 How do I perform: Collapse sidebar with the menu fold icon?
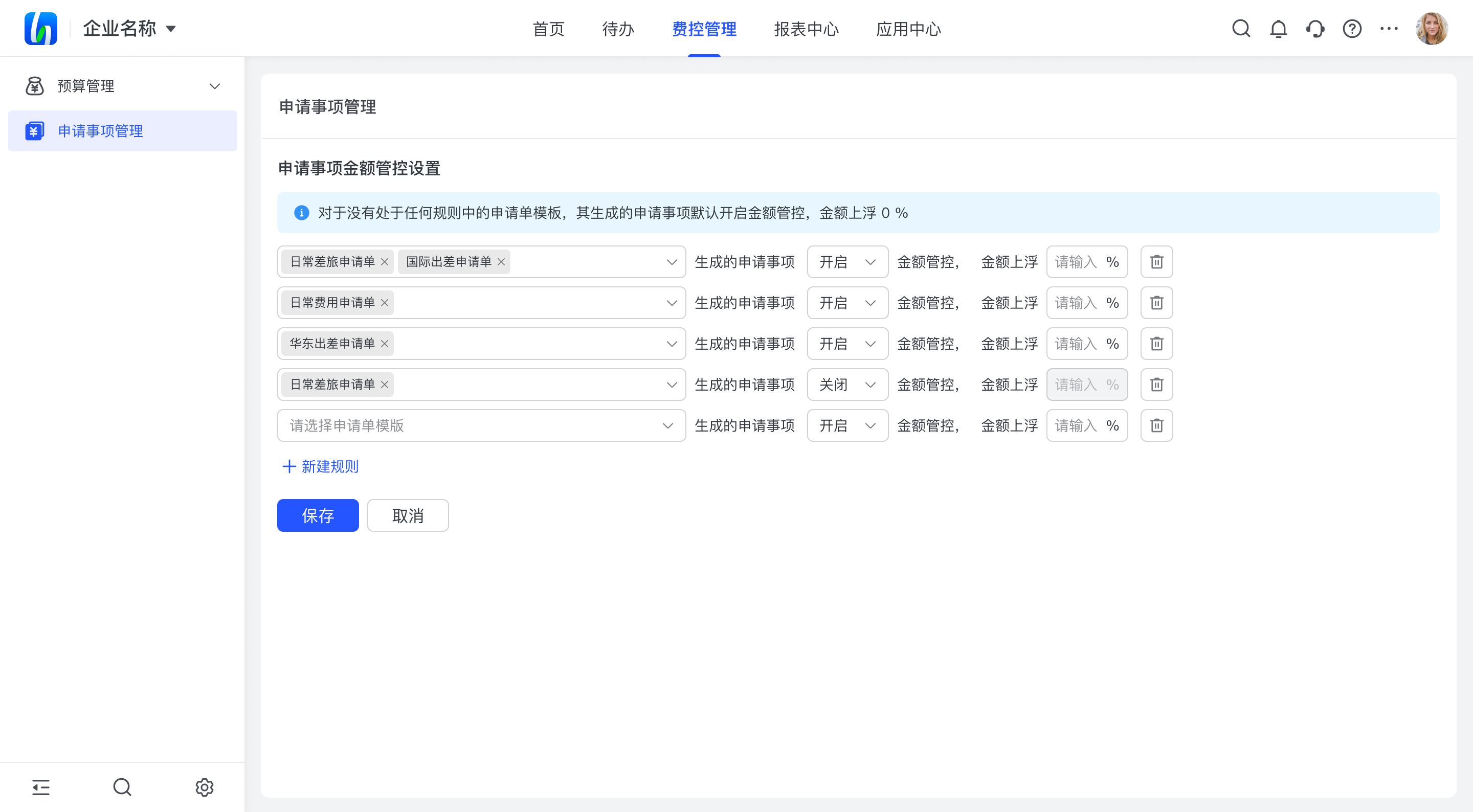point(40,787)
